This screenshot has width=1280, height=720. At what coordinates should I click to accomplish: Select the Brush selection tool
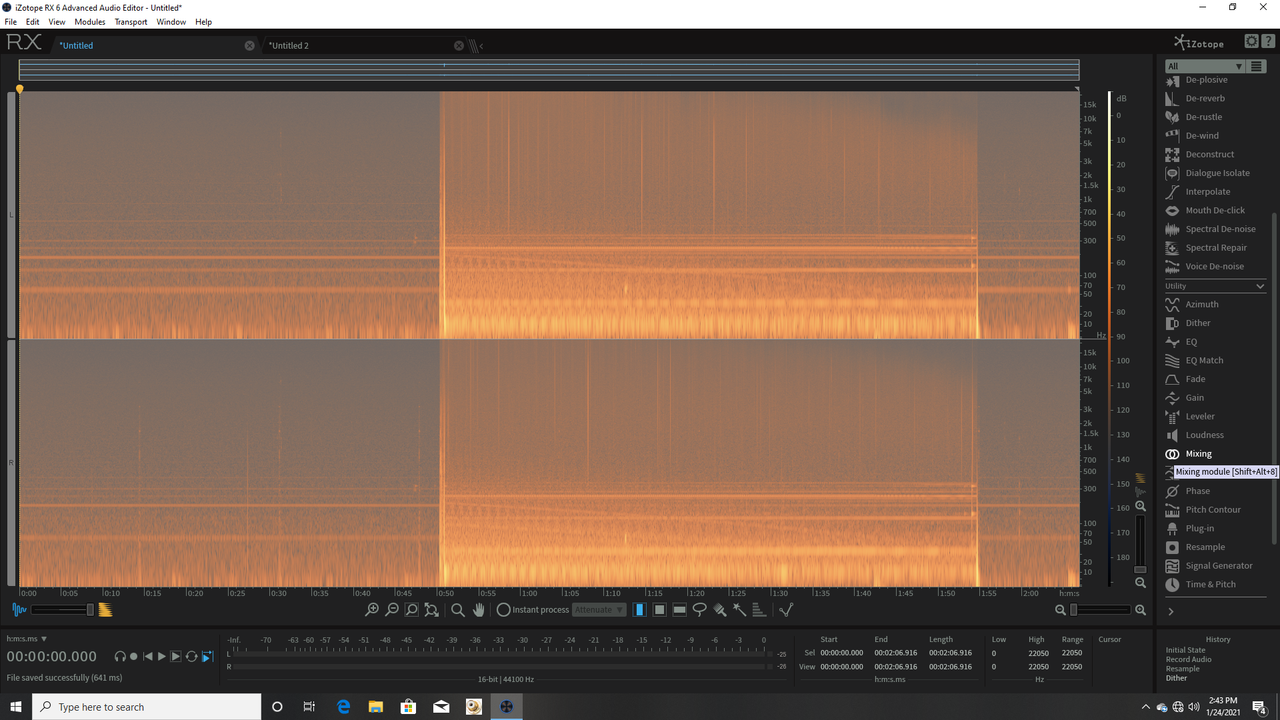pos(719,610)
